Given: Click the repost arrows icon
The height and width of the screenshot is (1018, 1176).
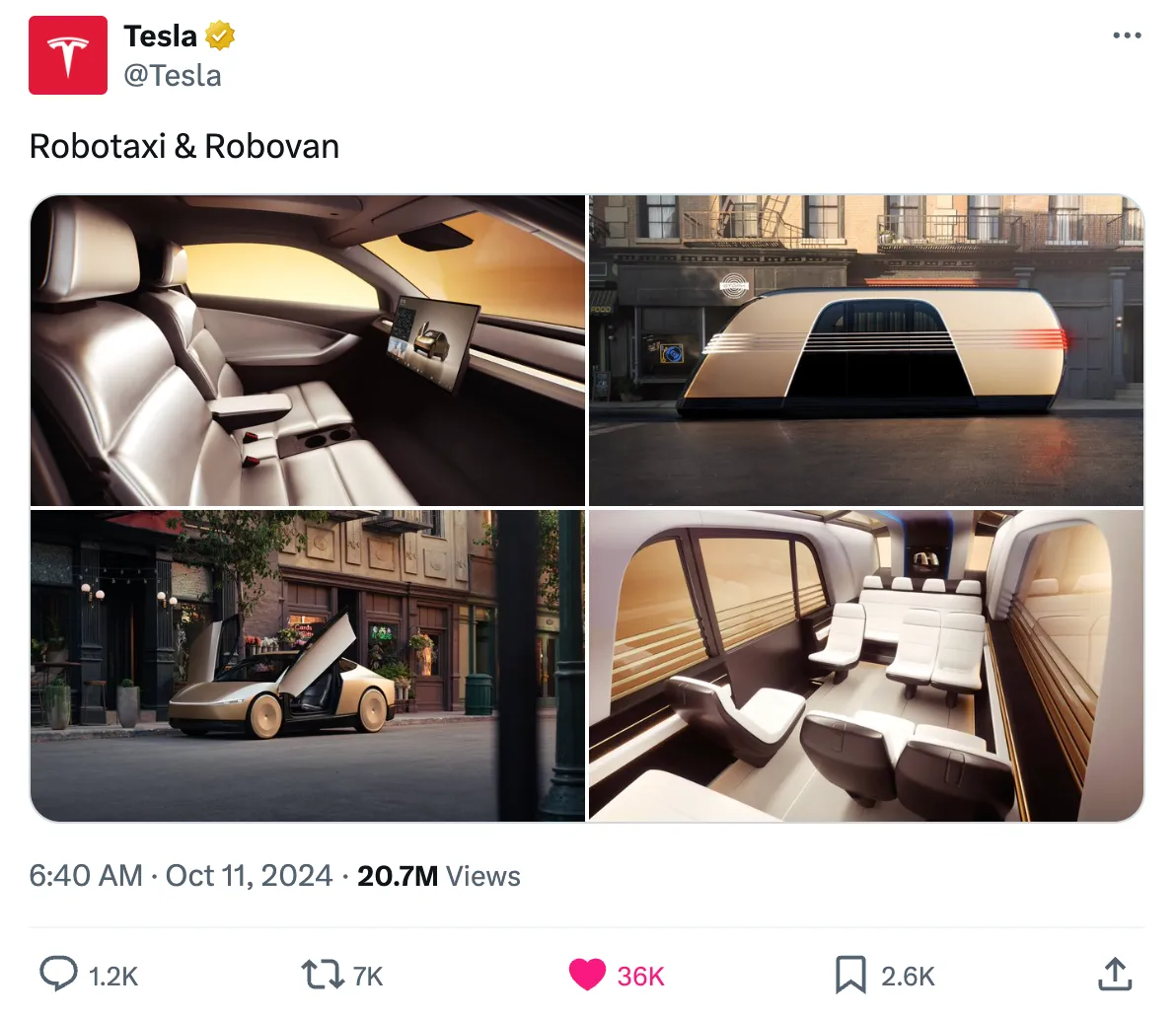Looking at the screenshot, I should pos(323,976).
